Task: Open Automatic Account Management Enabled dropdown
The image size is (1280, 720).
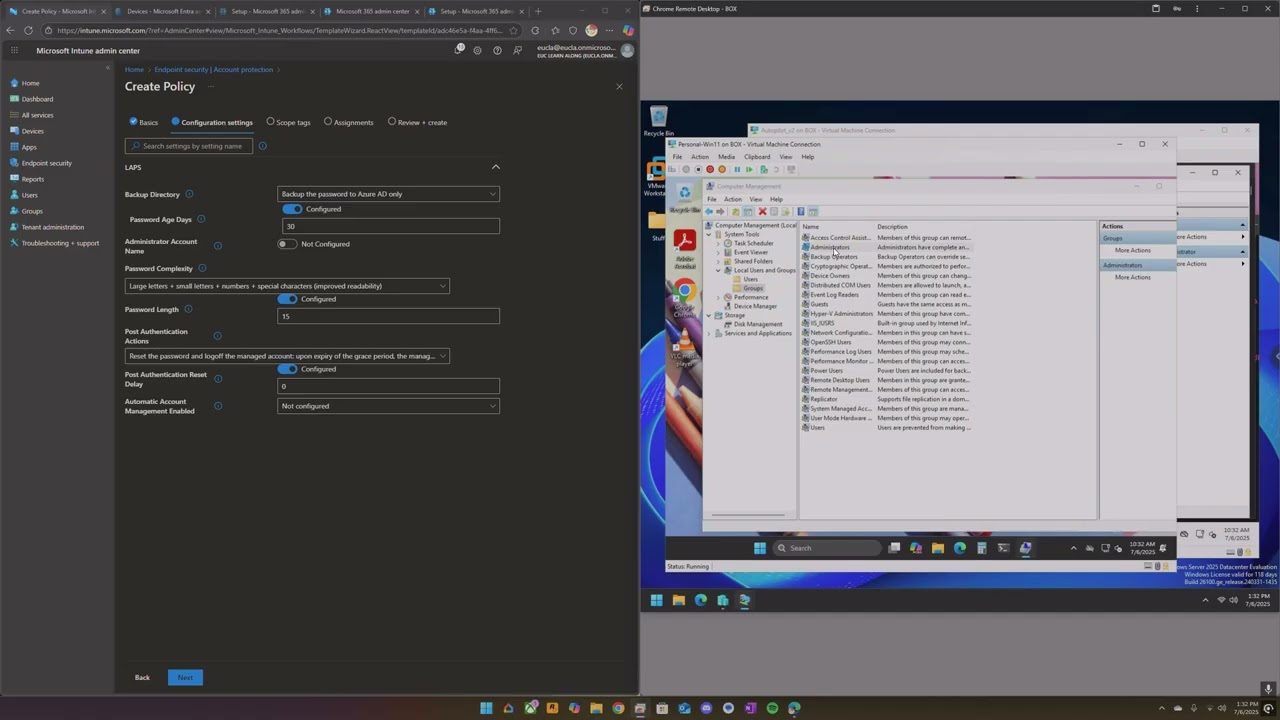Action: tap(388, 406)
